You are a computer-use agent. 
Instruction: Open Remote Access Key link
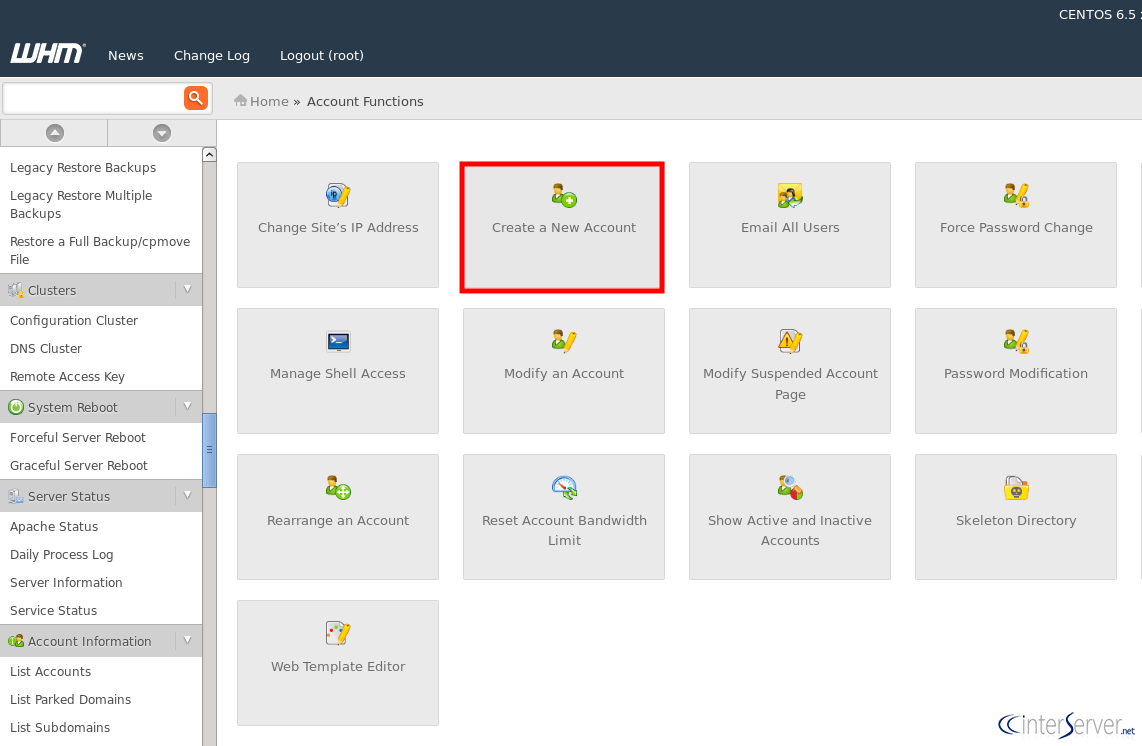coord(67,377)
